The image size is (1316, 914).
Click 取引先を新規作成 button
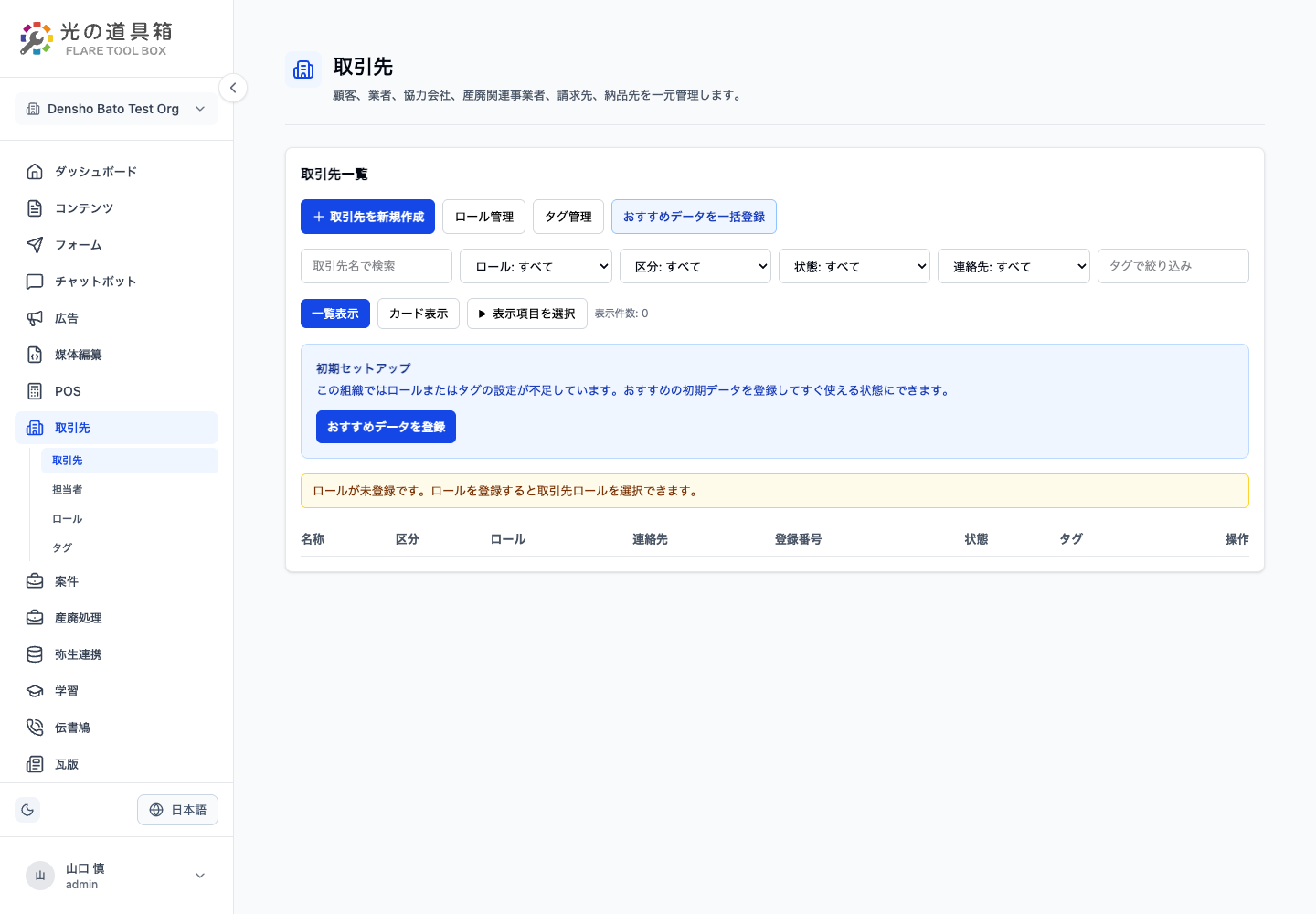click(x=367, y=217)
